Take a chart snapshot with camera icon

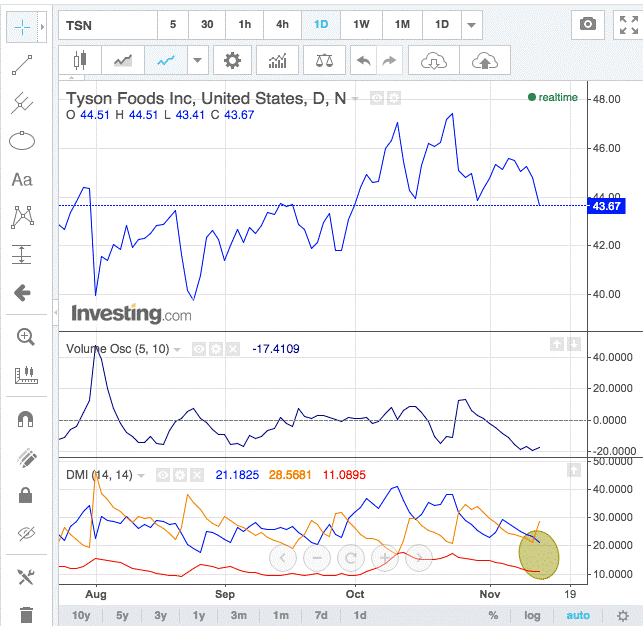coord(588,25)
